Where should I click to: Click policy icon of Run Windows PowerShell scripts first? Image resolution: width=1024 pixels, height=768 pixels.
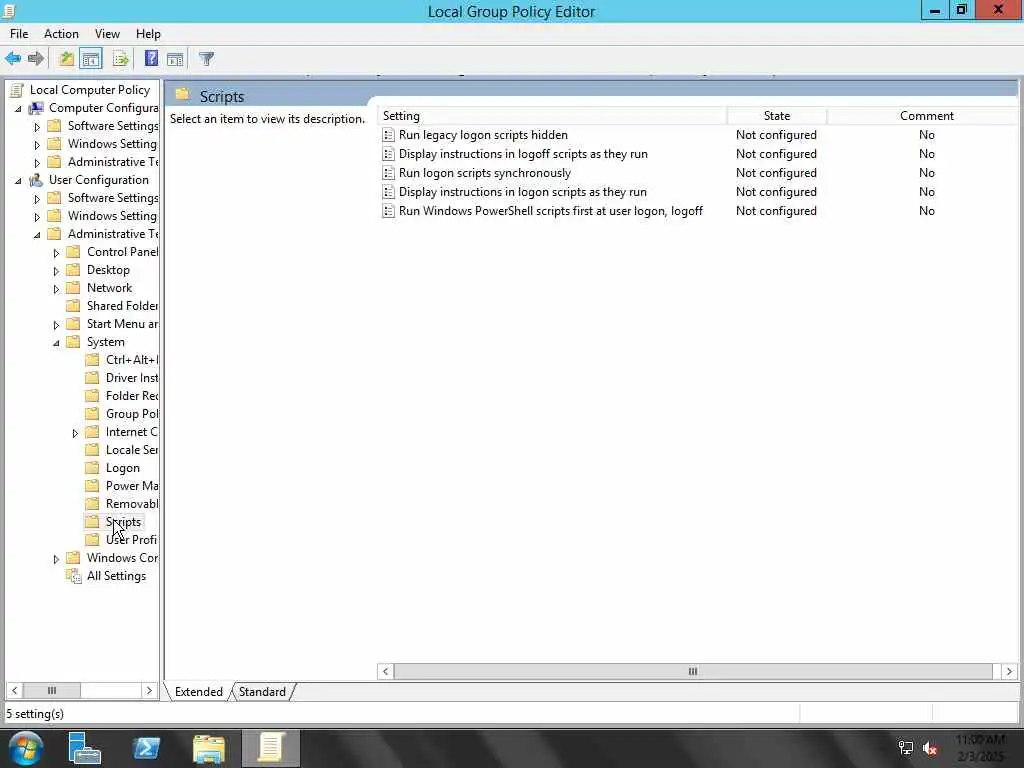pyautogui.click(x=389, y=211)
